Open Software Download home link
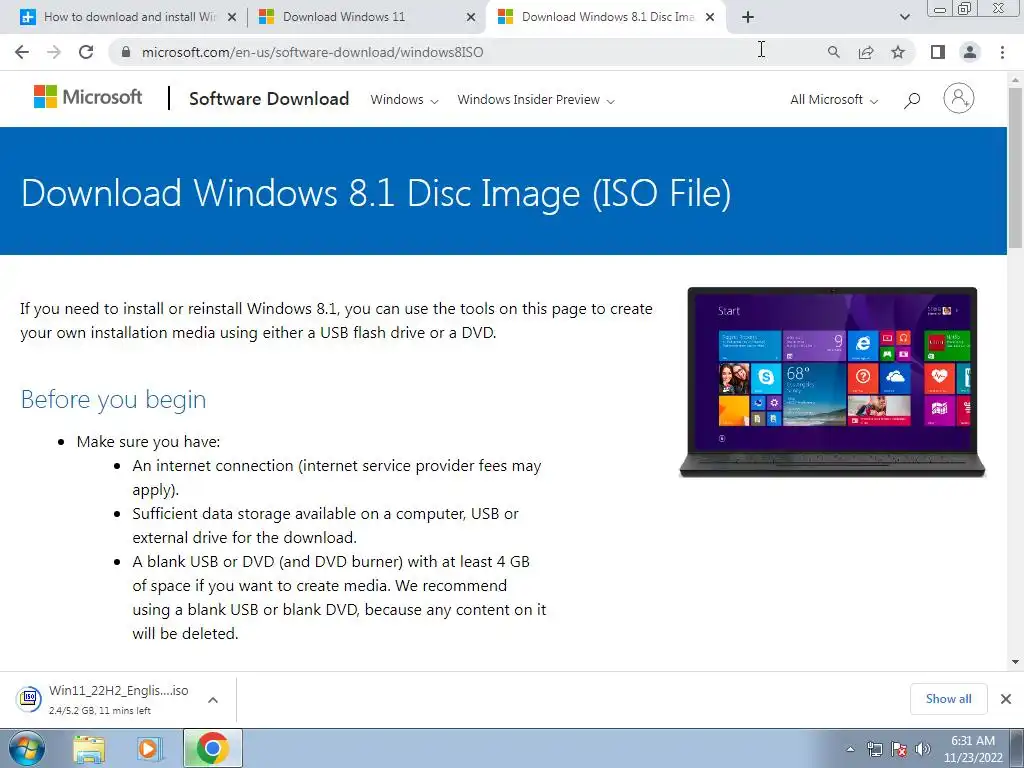The image size is (1024, 768). click(269, 99)
